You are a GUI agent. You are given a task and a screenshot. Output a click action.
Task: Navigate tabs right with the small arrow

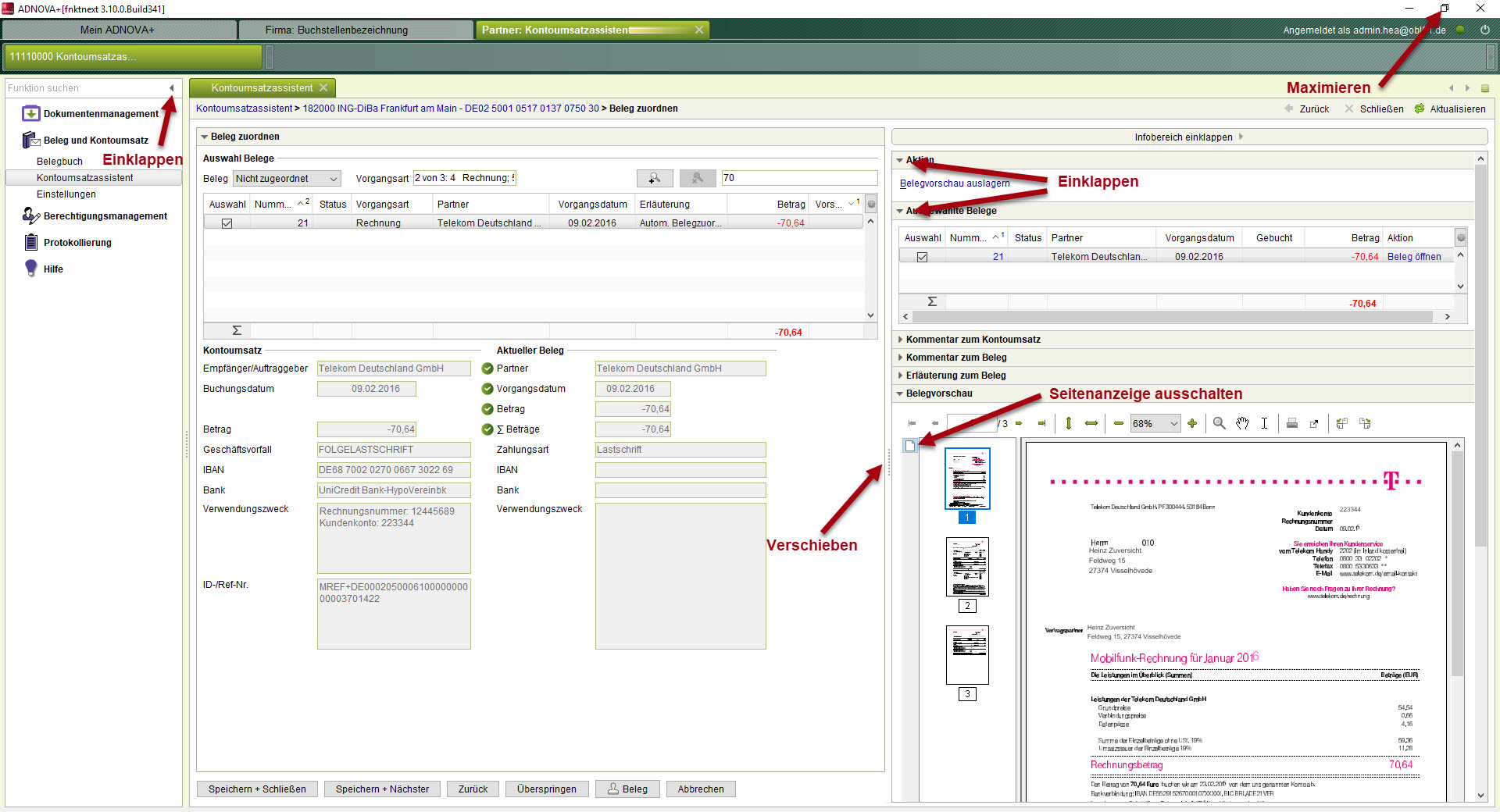[1467, 88]
